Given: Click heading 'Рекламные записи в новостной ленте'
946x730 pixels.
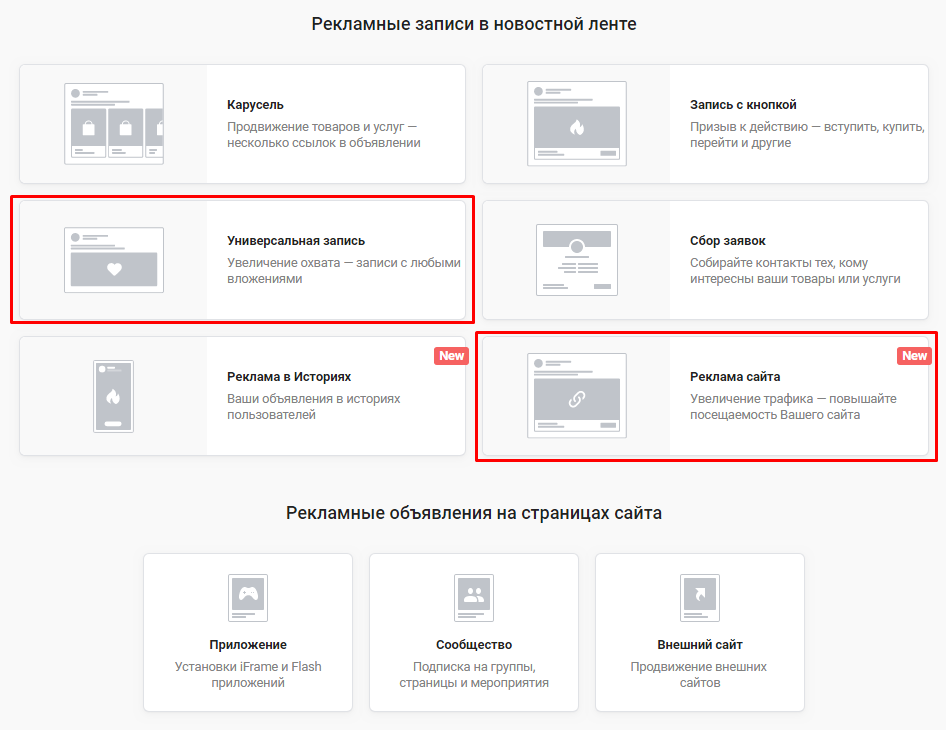Looking at the screenshot, I should pos(474,24).
